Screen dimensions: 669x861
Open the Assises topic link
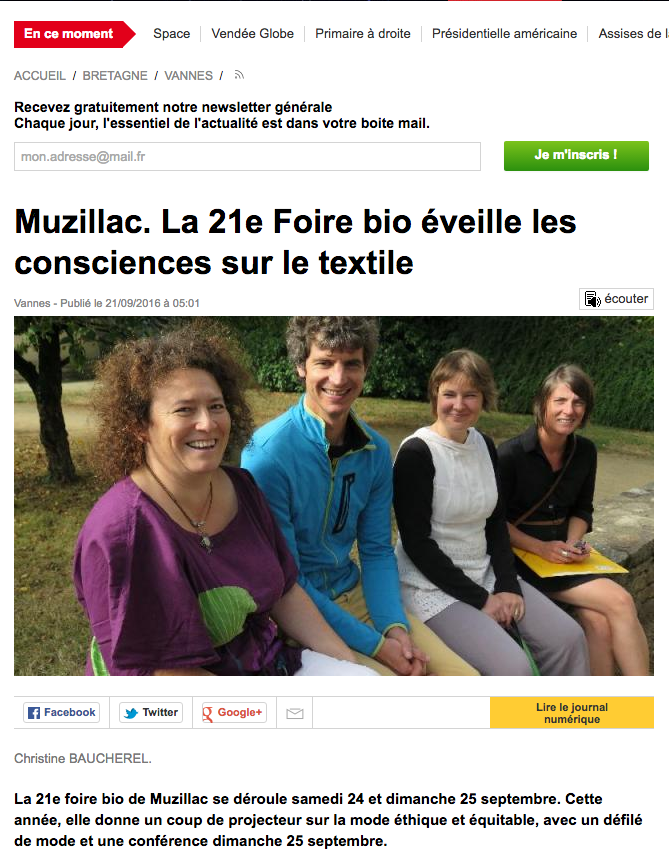tap(633, 33)
